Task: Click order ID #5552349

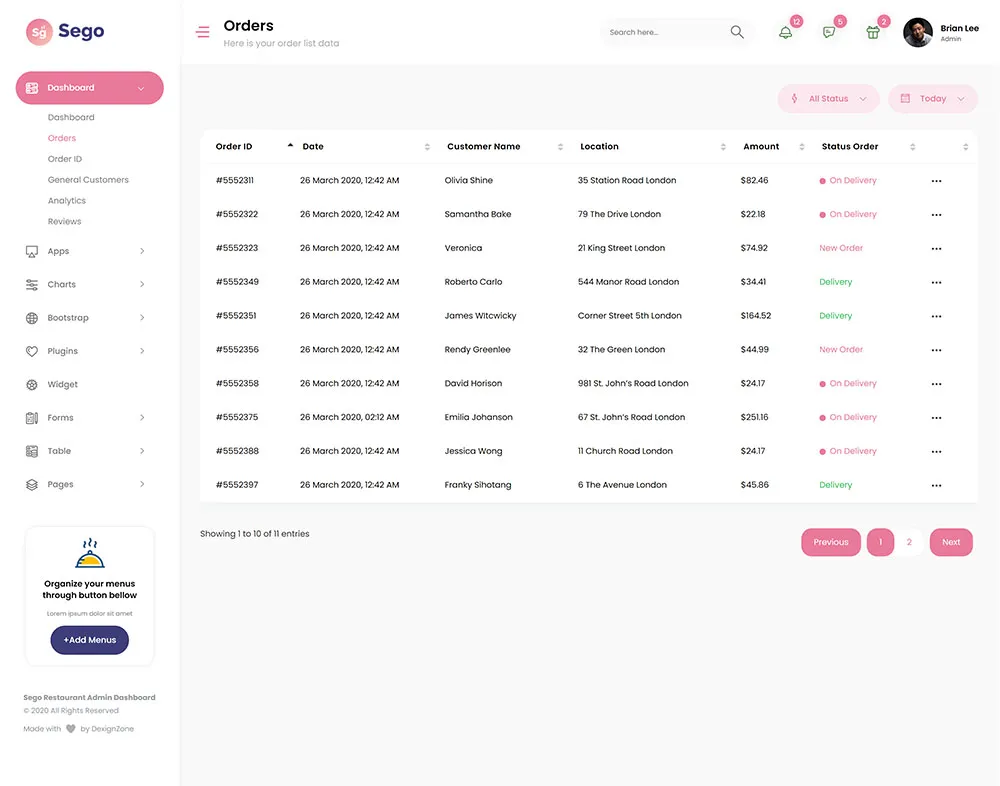Action: 237,282
